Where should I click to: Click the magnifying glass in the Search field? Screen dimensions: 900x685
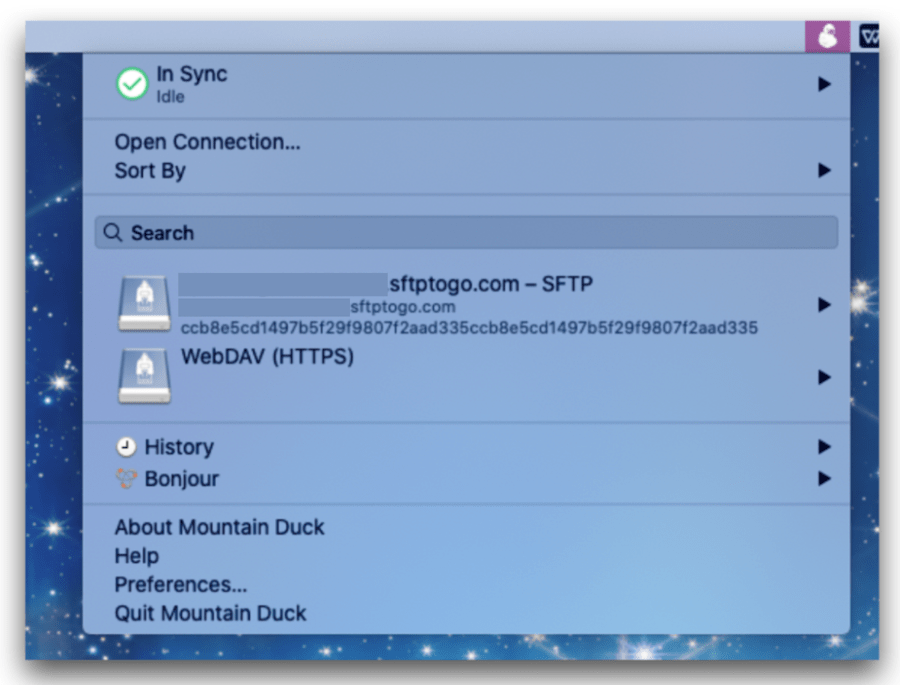click(112, 232)
